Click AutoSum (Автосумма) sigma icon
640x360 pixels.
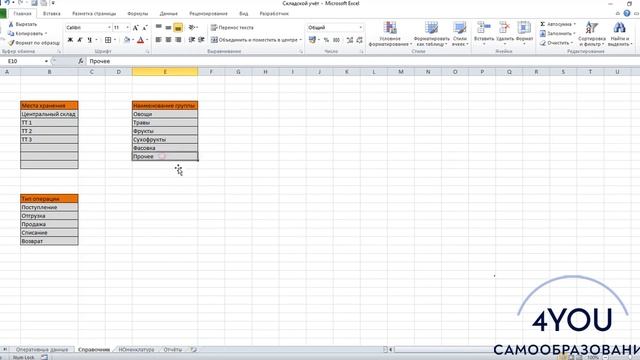542,24
